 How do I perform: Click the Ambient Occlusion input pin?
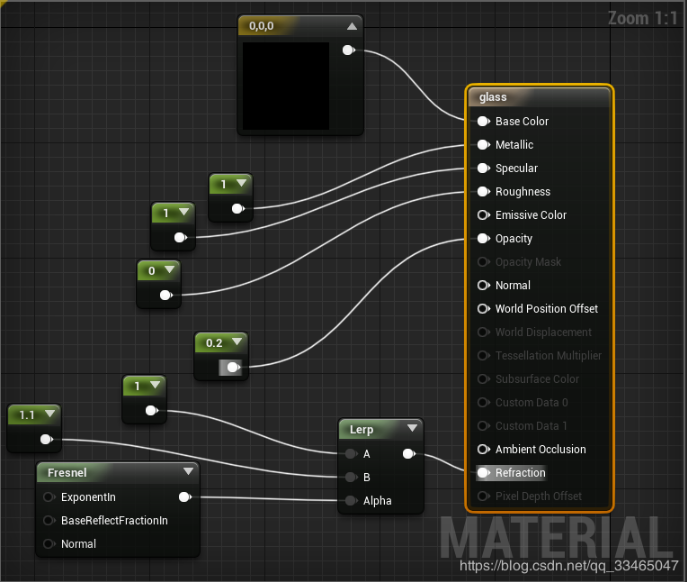(x=483, y=449)
